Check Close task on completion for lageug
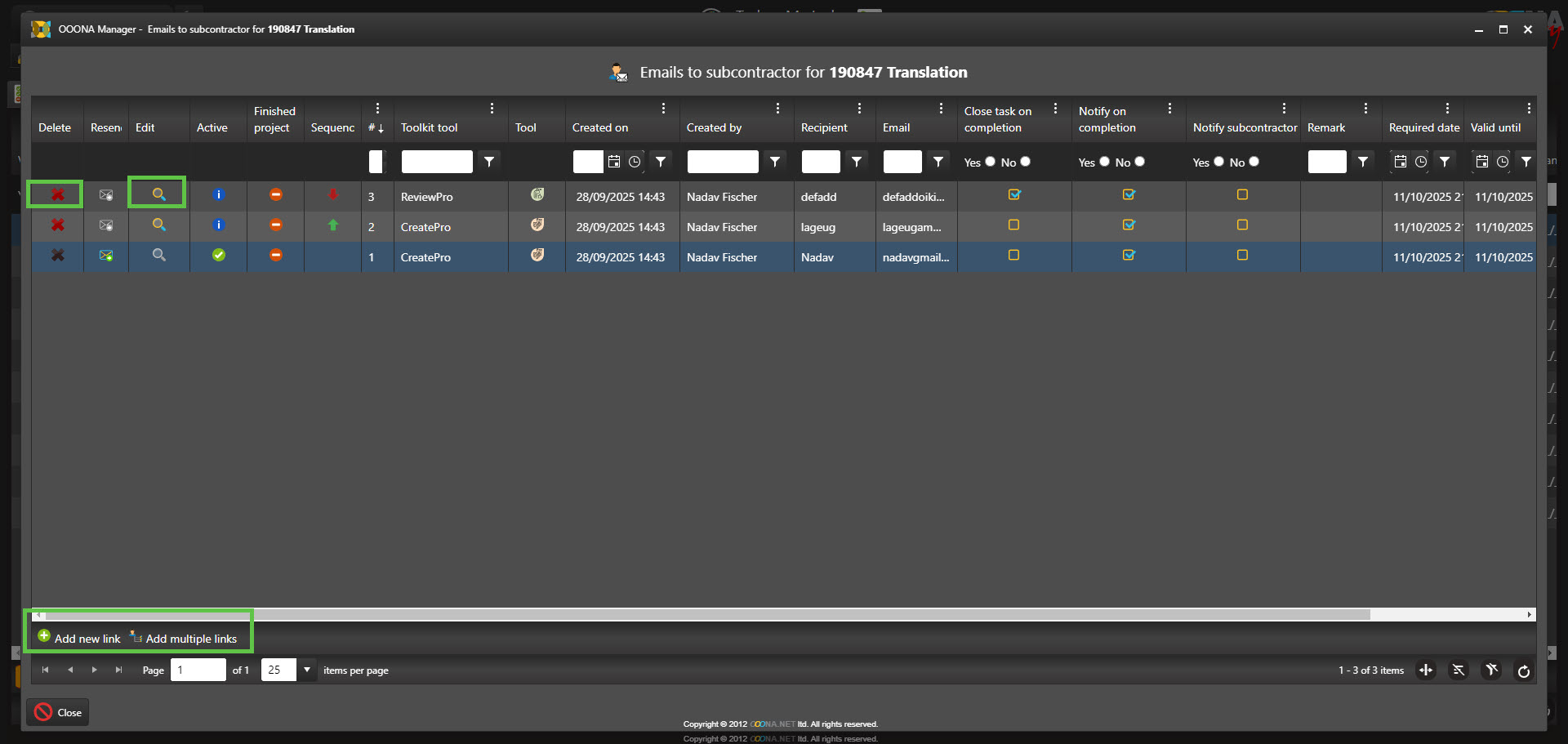The width and height of the screenshot is (1568, 744). 1013,225
